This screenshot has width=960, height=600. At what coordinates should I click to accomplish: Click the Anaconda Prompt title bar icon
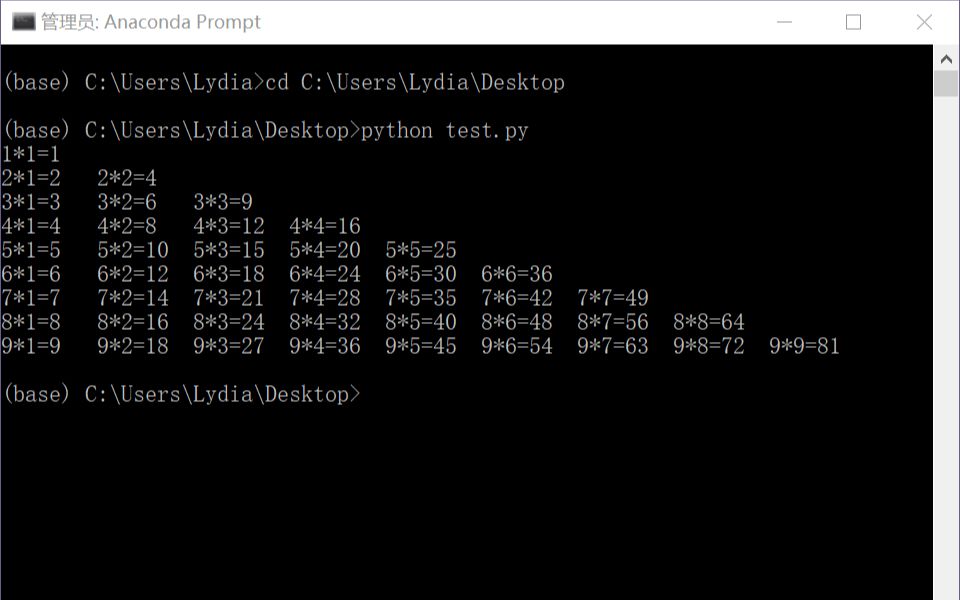(22, 22)
